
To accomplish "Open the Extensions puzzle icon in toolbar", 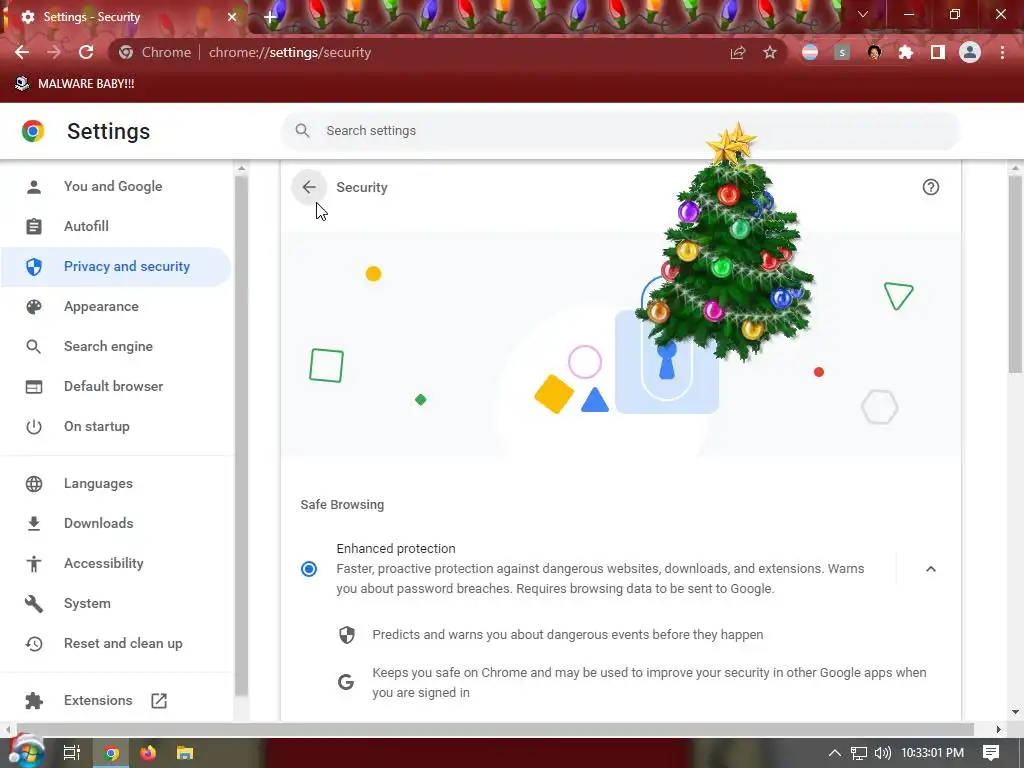I will pos(905,53).
